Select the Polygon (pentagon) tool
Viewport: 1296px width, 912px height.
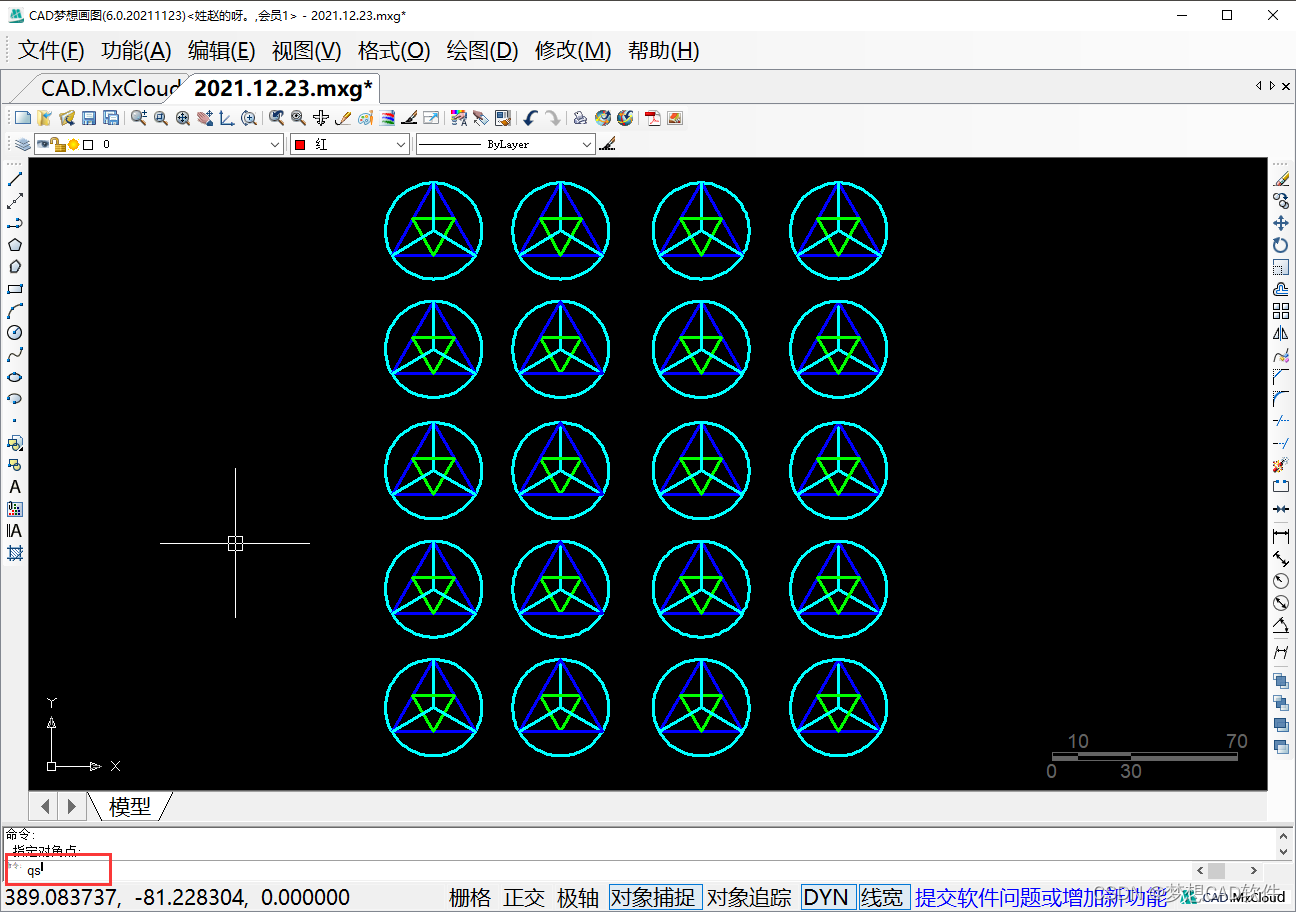[15, 245]
